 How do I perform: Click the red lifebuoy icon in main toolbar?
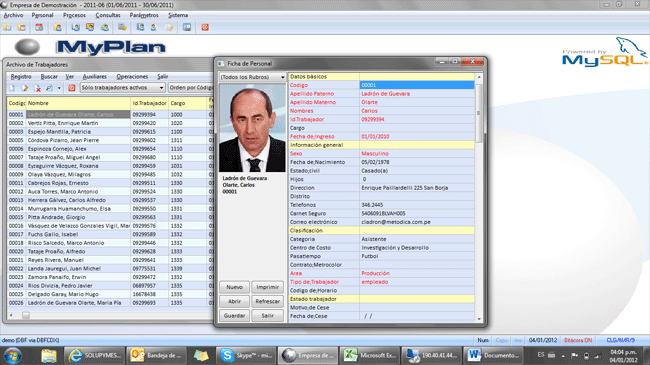click(205, 27)
